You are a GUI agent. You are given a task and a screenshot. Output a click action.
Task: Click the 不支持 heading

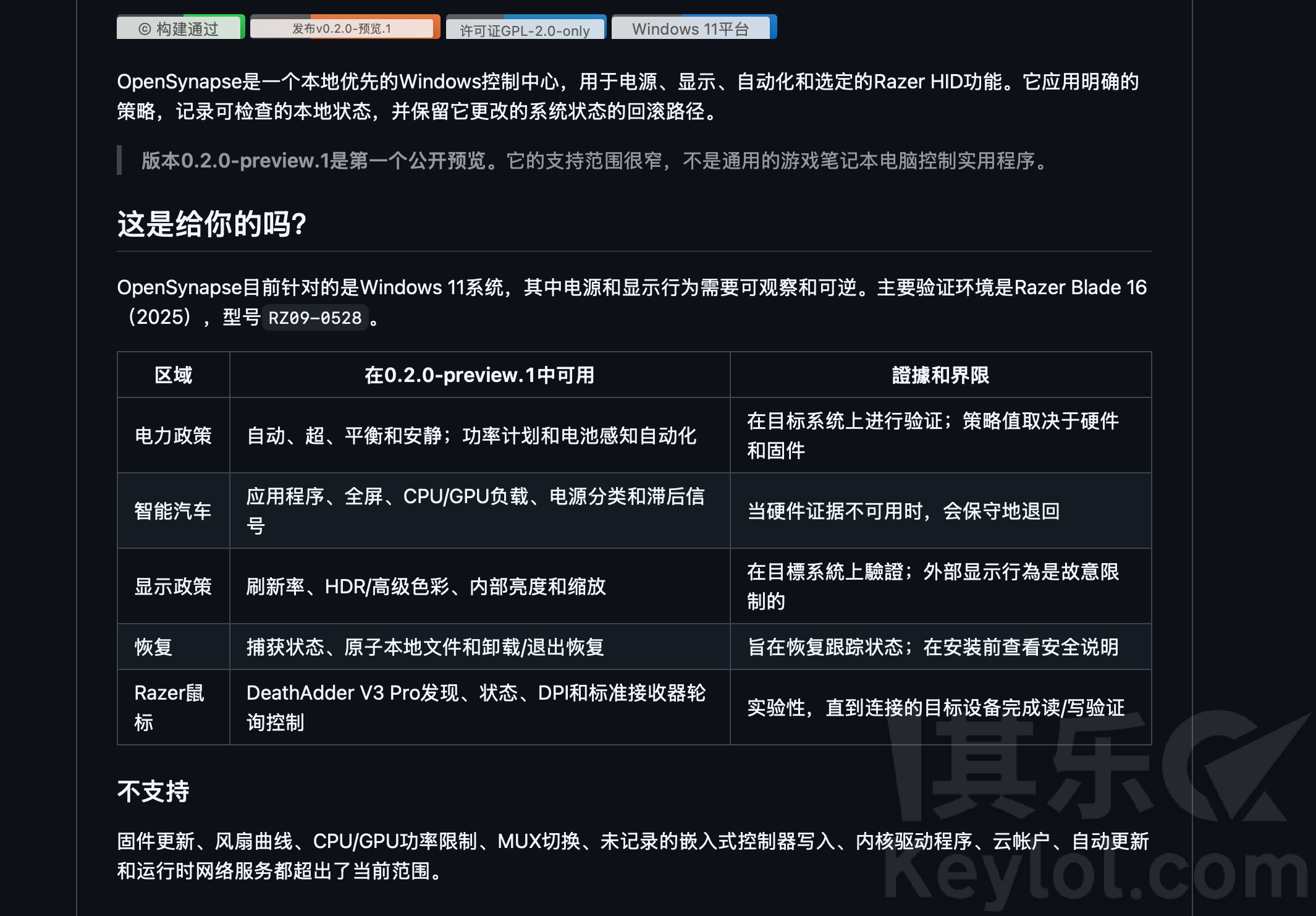[x=153, y=791]
